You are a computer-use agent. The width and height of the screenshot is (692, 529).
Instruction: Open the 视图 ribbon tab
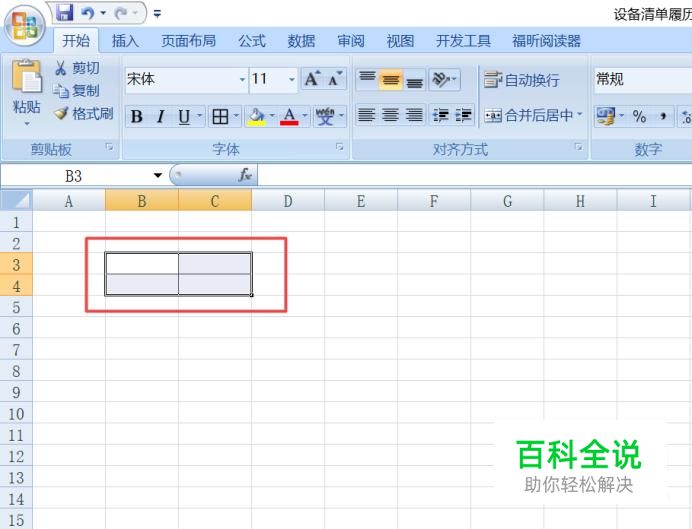click(x=400, y=41)
